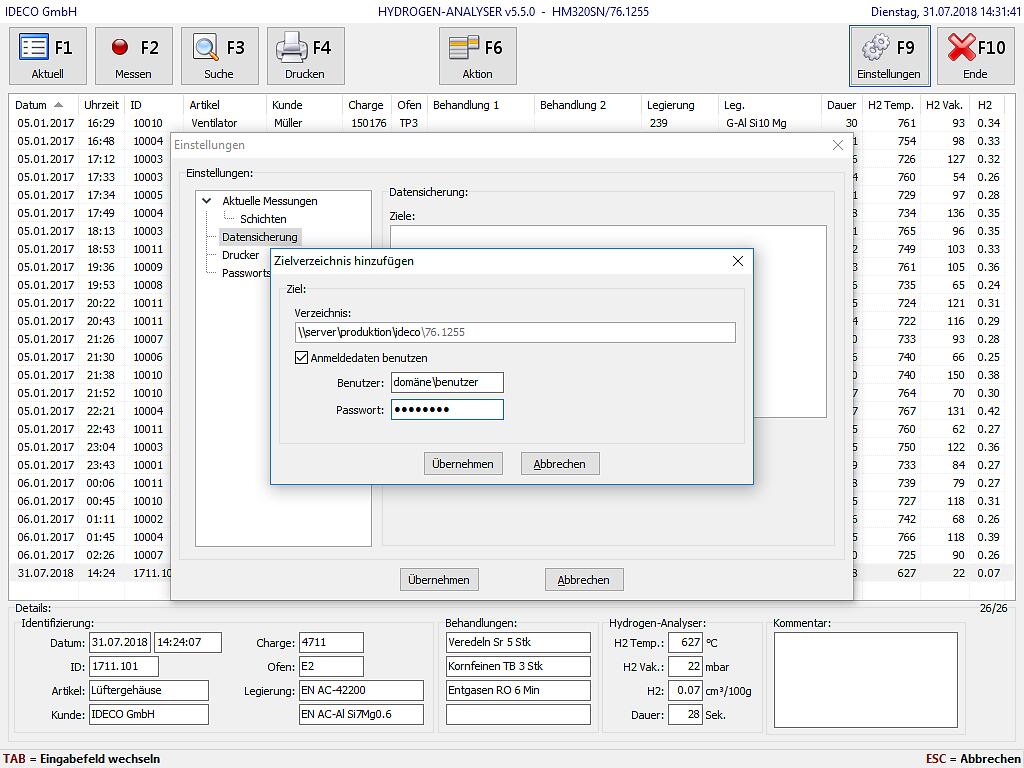1024x768 pixels.
Task: Click the Benutzer text field
Action: click(x=447, y=382)
